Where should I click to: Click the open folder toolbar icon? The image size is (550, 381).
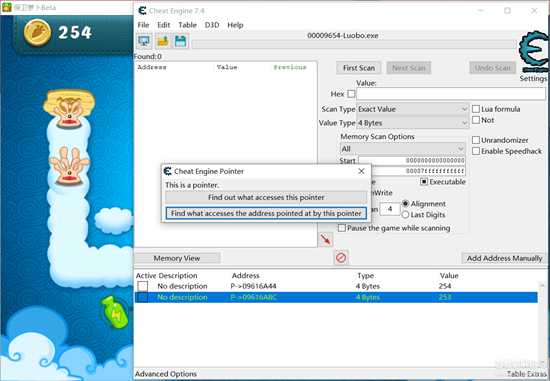pyautogui.click(x=163, y=41)
